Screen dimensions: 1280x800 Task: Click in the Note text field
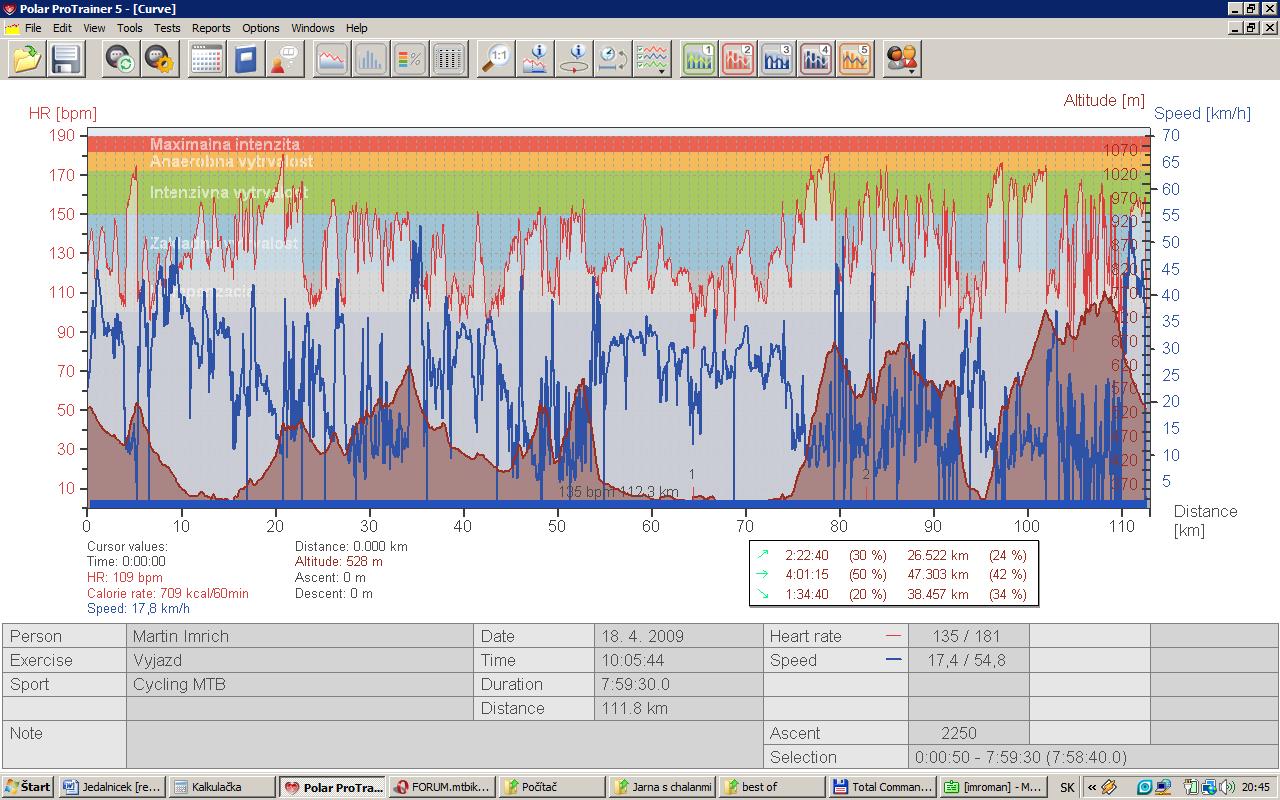[445, 745]
